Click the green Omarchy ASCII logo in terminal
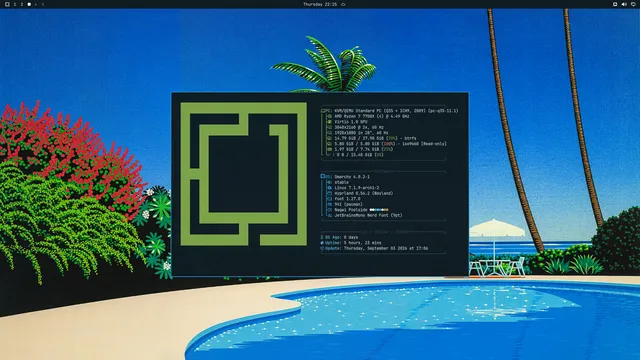Image resolution: width=640 pixels, height=360 pixels. pos(243,174)
